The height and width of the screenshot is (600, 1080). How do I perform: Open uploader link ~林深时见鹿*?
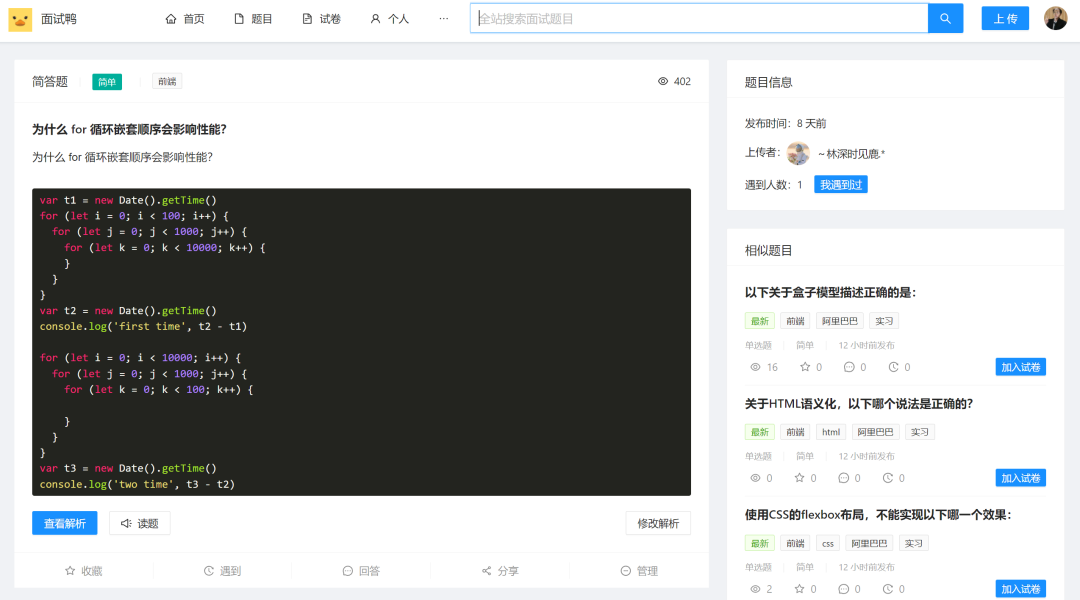[851, 154]
